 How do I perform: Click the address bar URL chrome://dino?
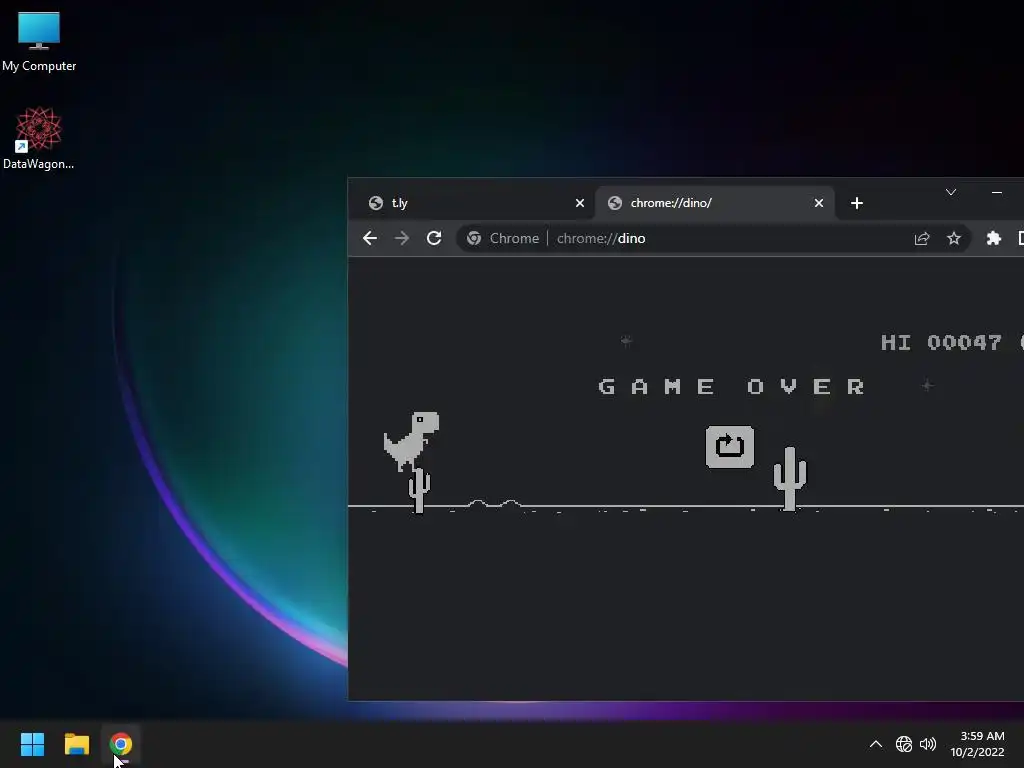point(601,238)
